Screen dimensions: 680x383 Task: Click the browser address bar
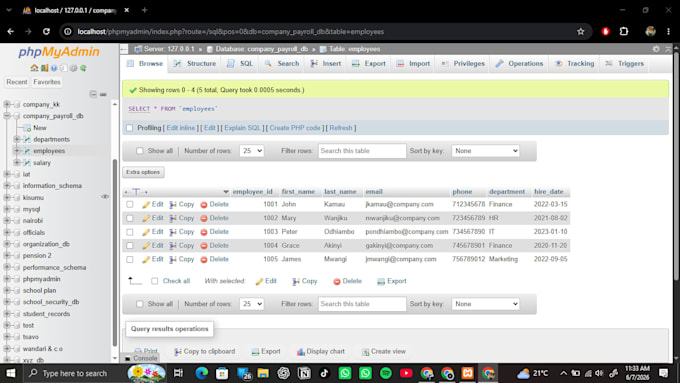(x=325, y=31)
